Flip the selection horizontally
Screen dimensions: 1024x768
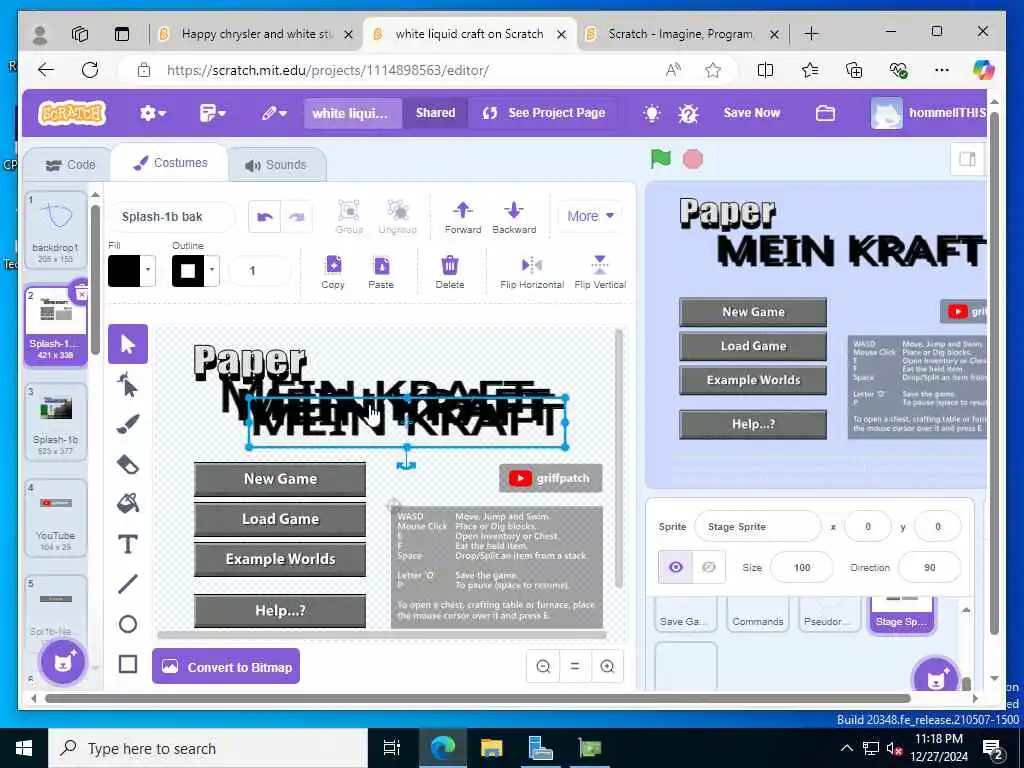point(532,272)
